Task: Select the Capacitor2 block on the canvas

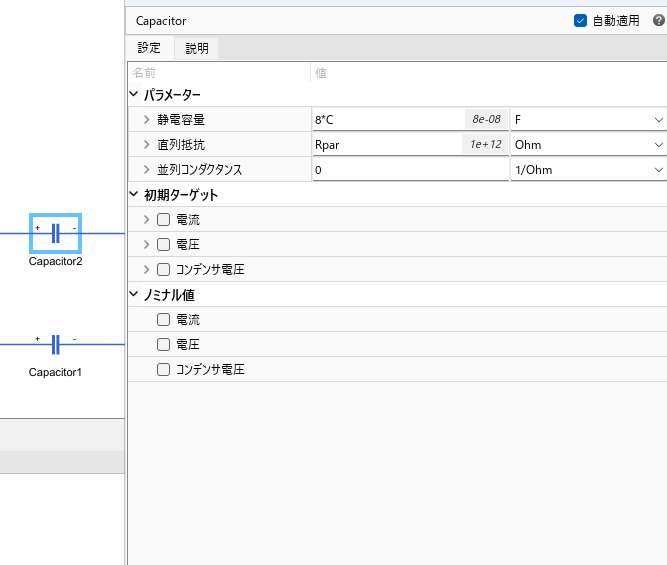Action: click(55, 234)
